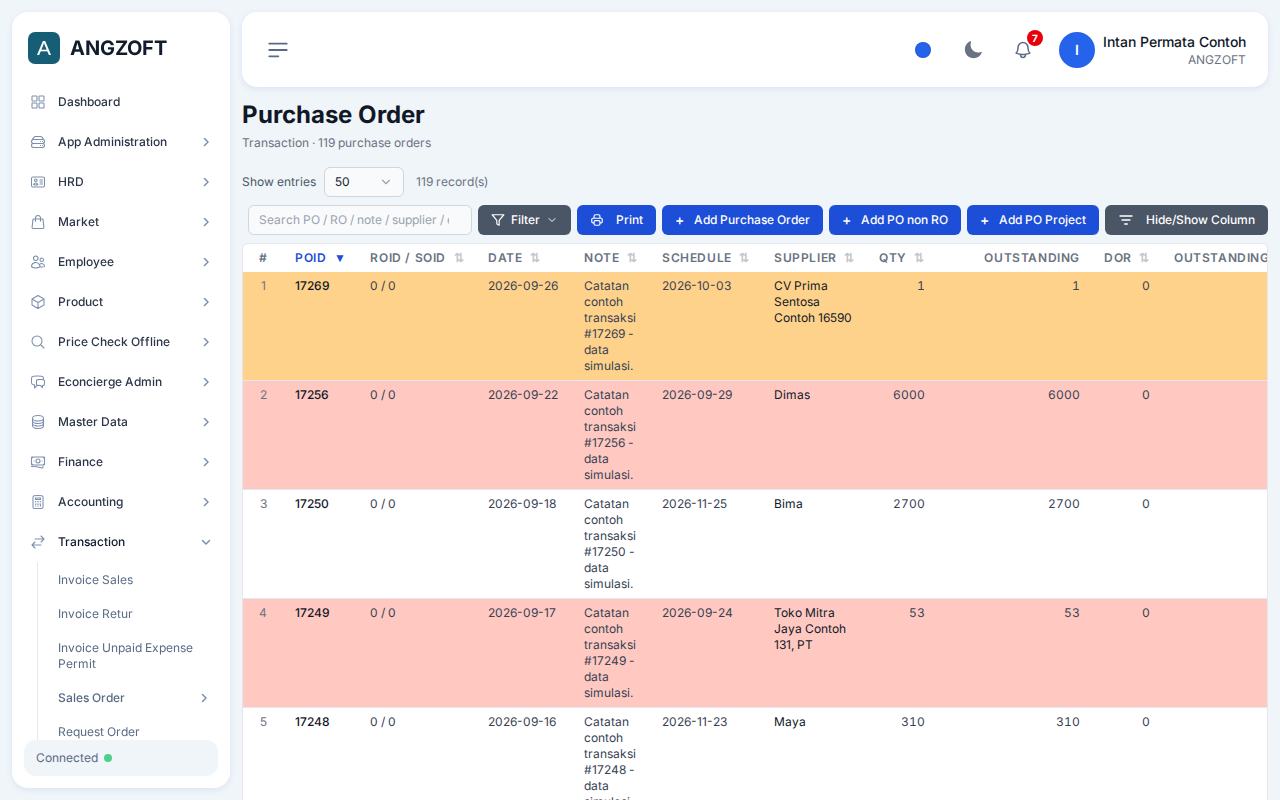The width and height of the screenshot is (1280, 800).
Task: Click the App Administration sidebar icon
Action: (x=38, y=142)
